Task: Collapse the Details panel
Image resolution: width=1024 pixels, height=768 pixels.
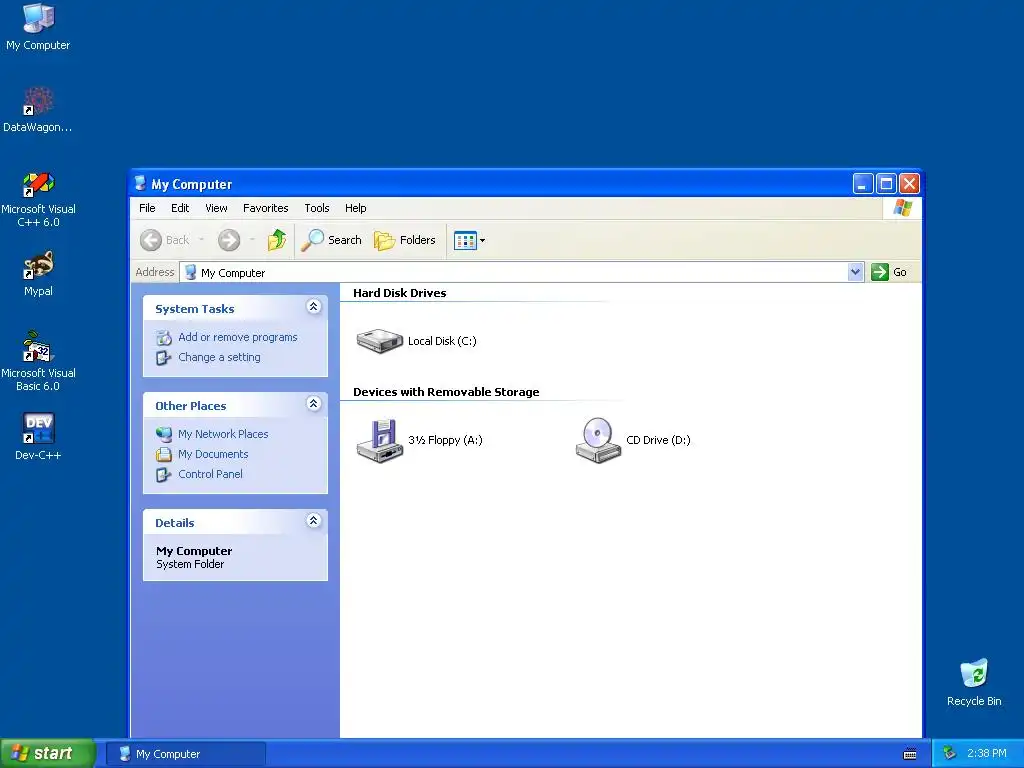Action: click(x=313, y=520)
